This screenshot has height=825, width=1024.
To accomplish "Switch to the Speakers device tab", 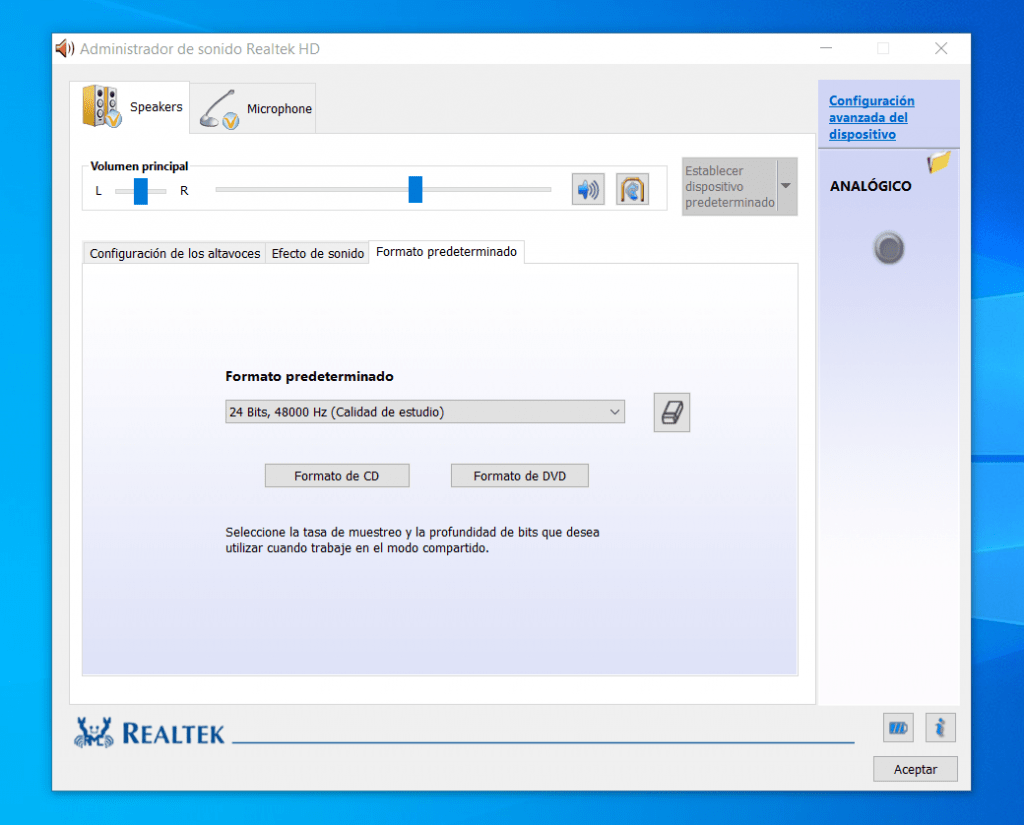I will tap(134, 107).
